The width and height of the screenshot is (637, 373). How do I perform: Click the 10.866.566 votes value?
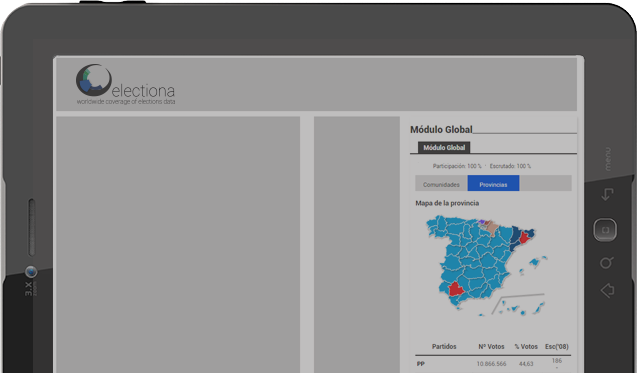(x=491, y=364)
